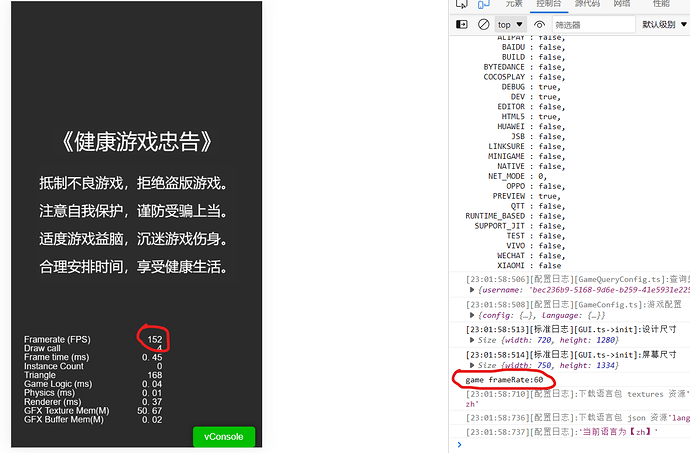The height and width of the screenshot is (453, 690).
Task: Click the 'BYTEDANCE : false' line
Action: point(525,67)
